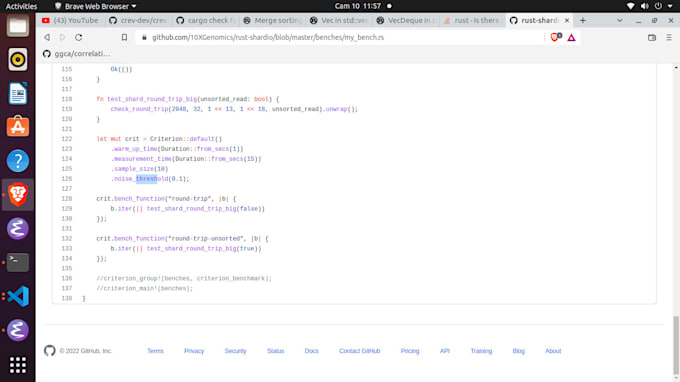Screen dimensions: 680x382
Task: Open the Files dock icon
Action: 18,26
